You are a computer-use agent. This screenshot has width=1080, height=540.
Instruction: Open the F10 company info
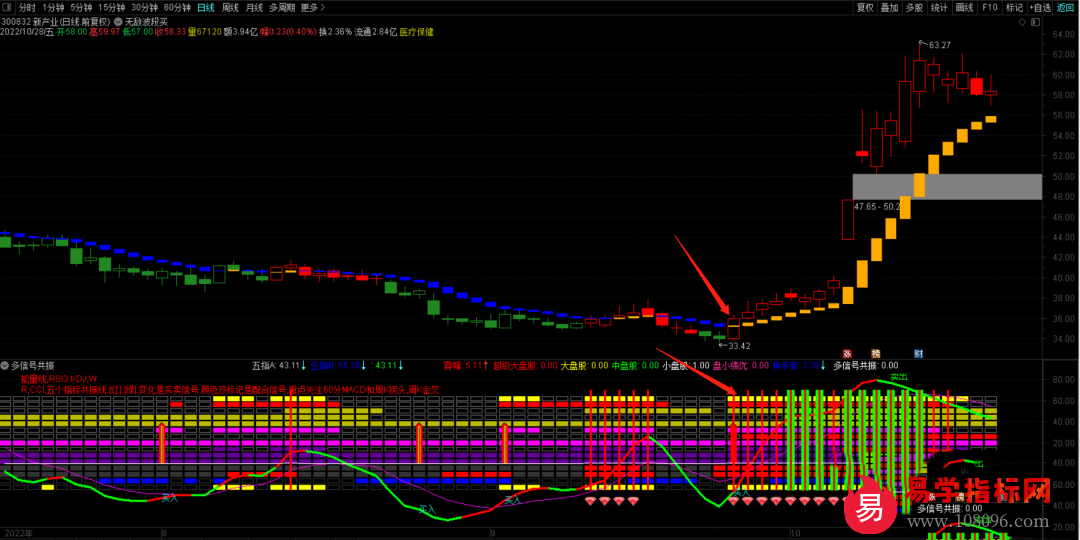989,8
